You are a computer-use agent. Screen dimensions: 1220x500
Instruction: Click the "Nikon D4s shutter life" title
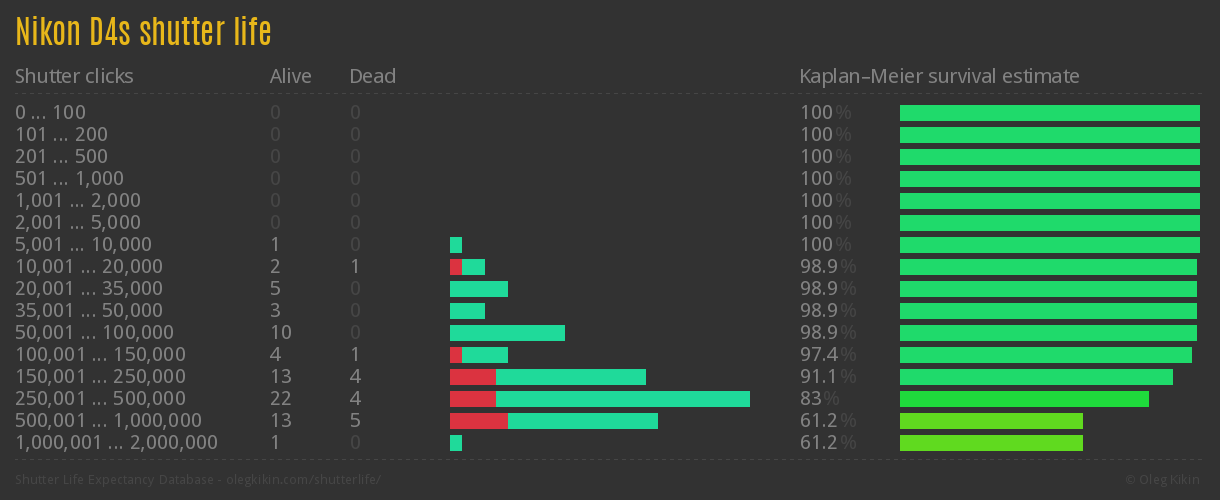143,32
